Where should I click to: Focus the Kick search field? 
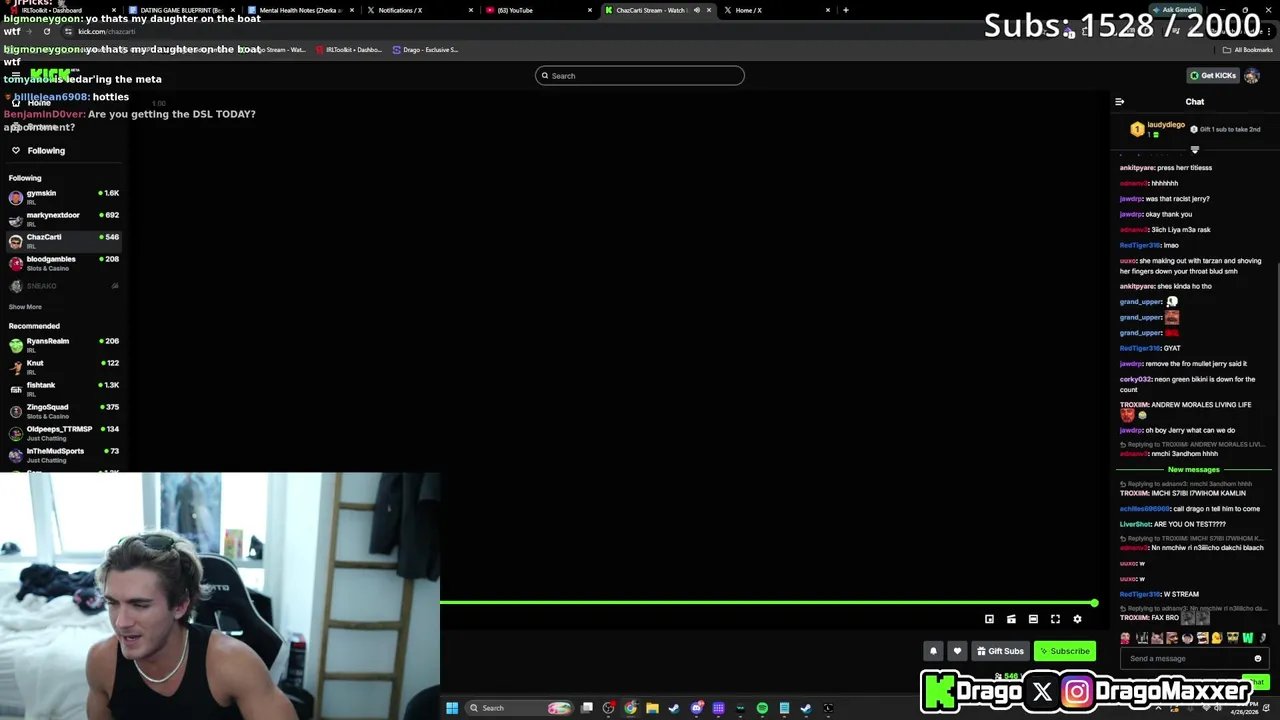tap(640, 75)
